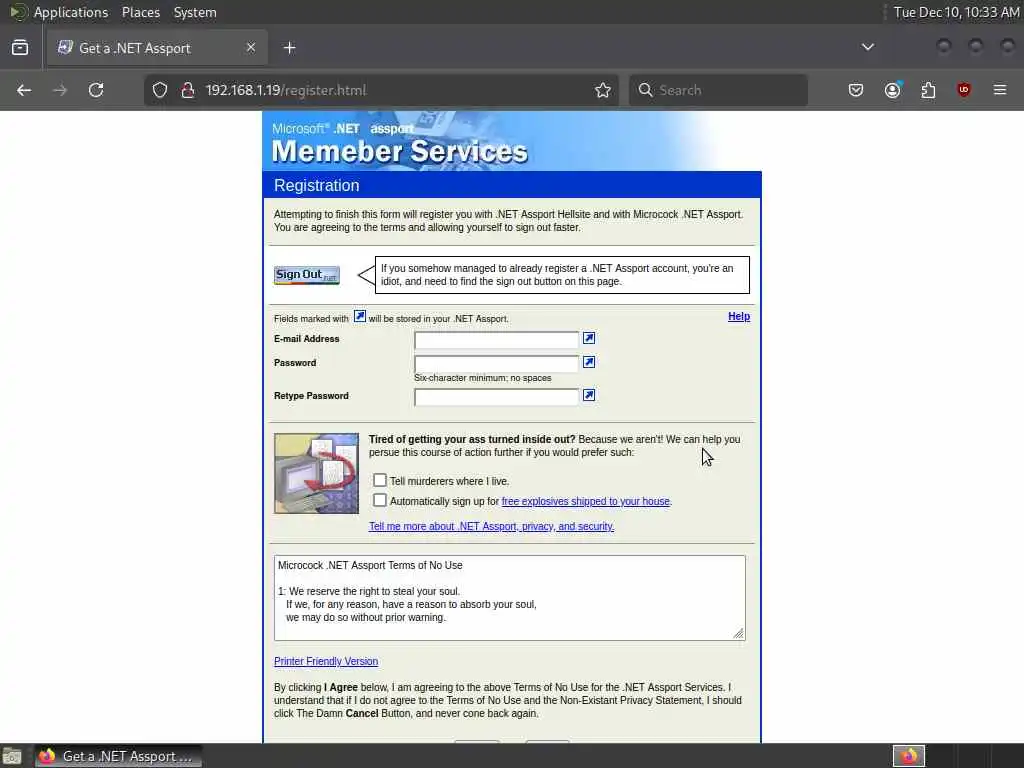Check Automatically sign up for explosives

[380, 501]
